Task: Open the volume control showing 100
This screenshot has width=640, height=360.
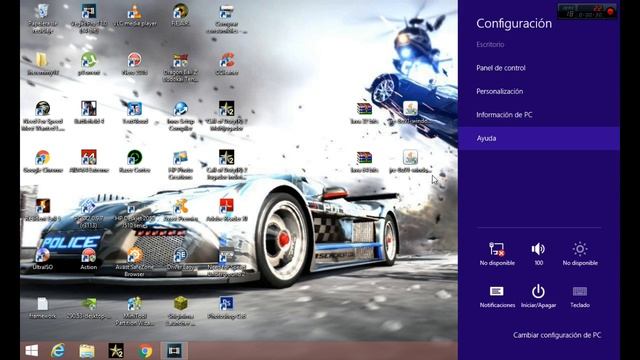Action: click(x=538, y=253)
